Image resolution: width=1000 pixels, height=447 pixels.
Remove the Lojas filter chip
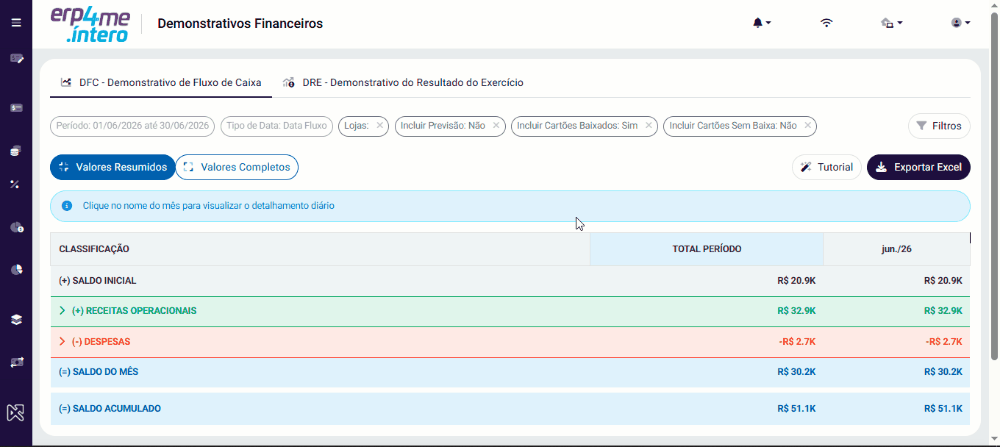pos(379,126)
